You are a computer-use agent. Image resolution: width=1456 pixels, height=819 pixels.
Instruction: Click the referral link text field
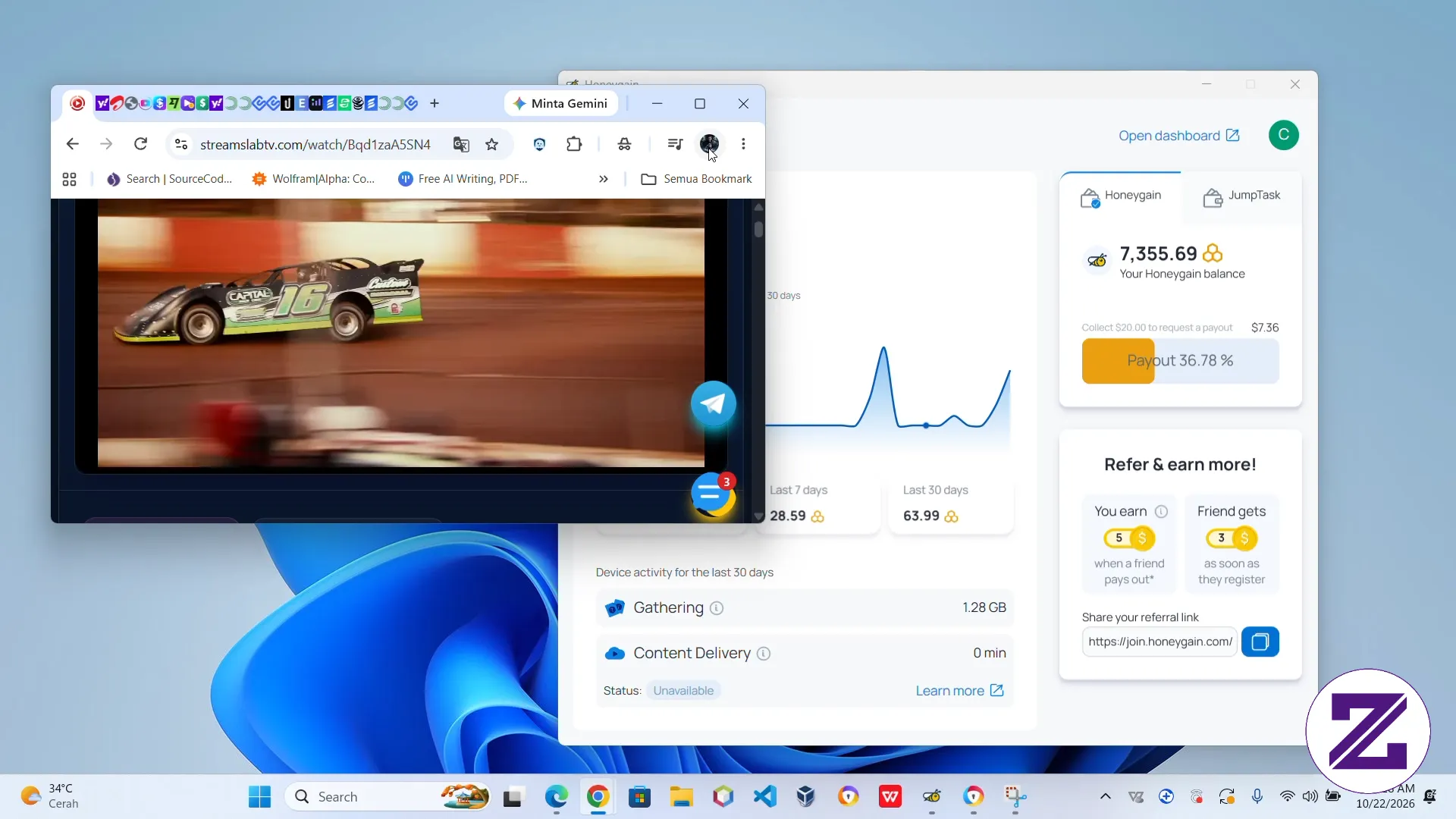[1159, 642]
